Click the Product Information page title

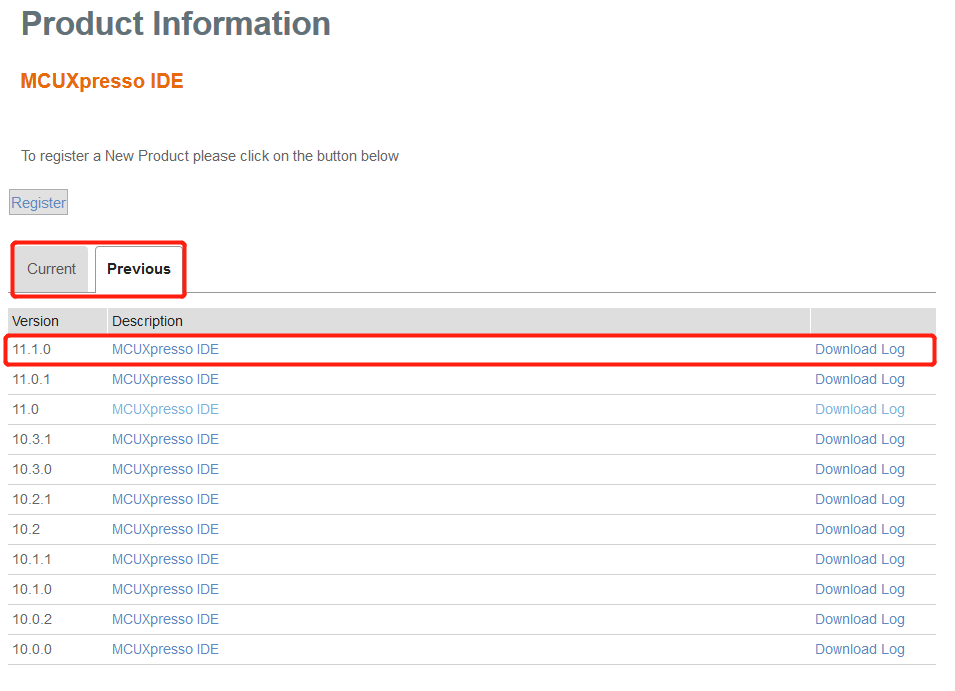click(x=175, y=24)
